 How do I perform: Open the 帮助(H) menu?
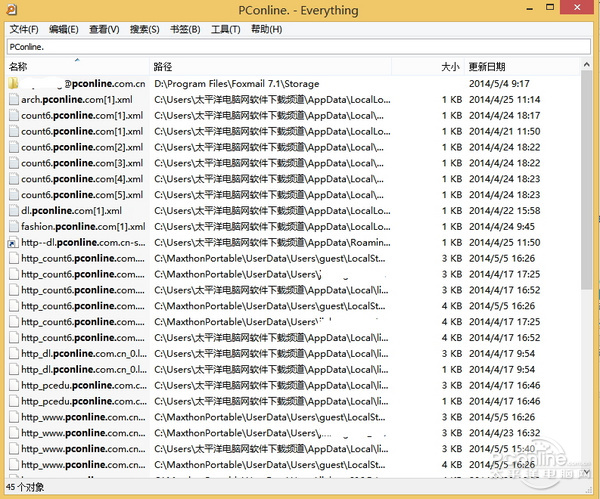tap(266, 29)
